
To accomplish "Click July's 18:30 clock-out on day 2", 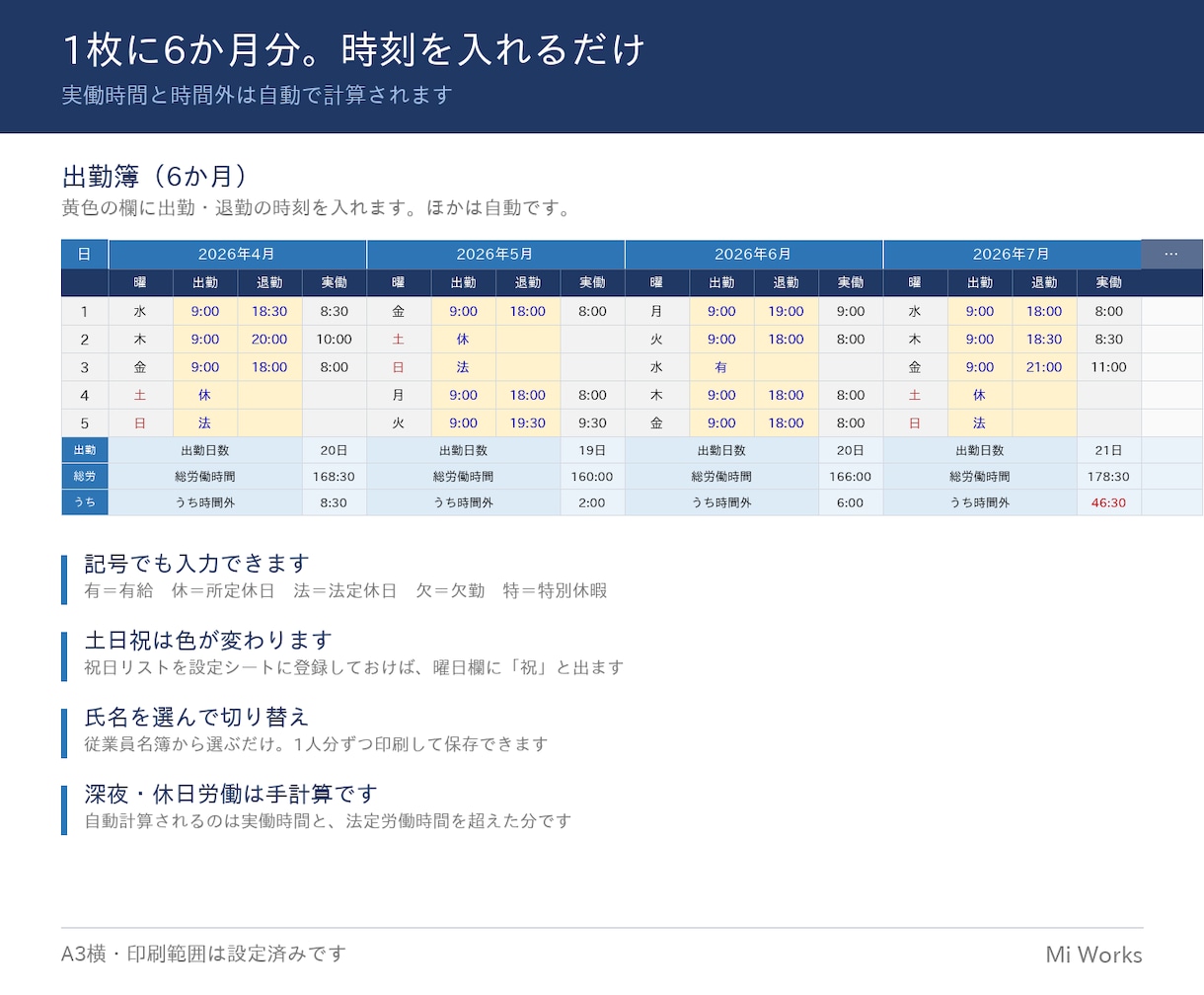I will [1044, 339].
